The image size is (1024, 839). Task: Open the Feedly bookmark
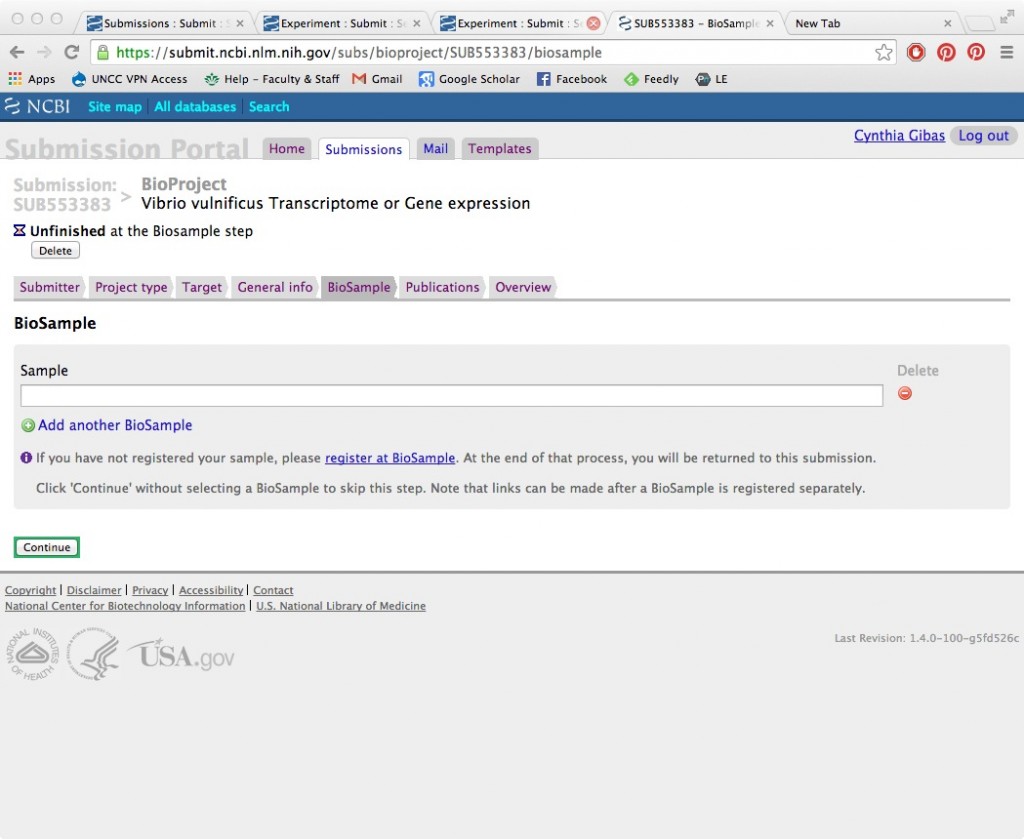pos(651,79)
